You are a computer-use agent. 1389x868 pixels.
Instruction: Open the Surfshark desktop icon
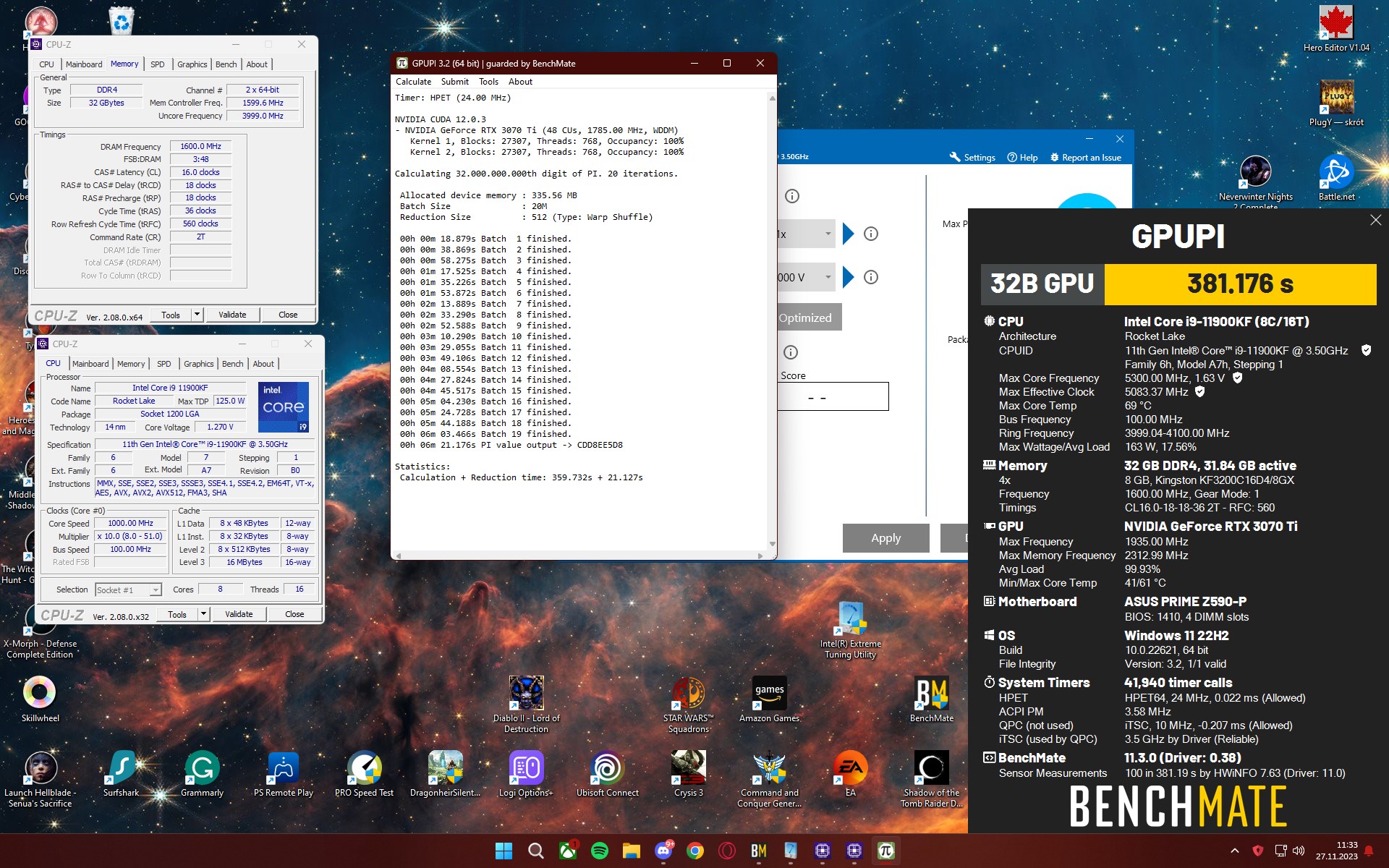coord(121,773)
